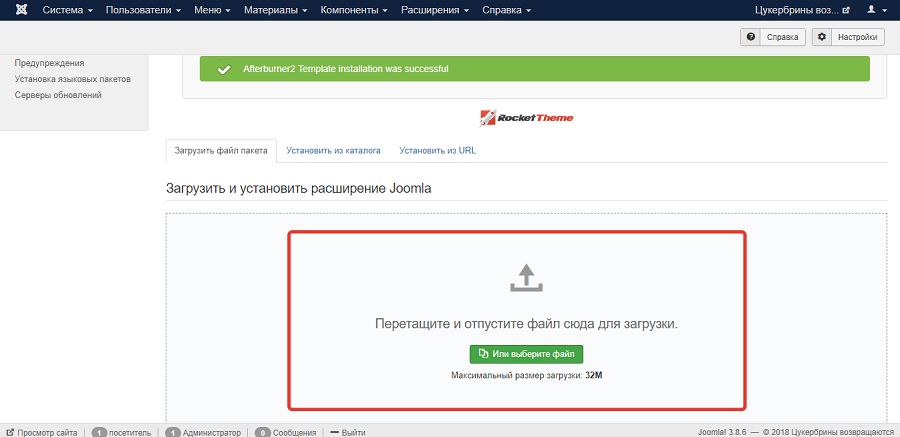Click Просмотр сайта in status bar
The image size is (900, 437).
coord(41,432)
